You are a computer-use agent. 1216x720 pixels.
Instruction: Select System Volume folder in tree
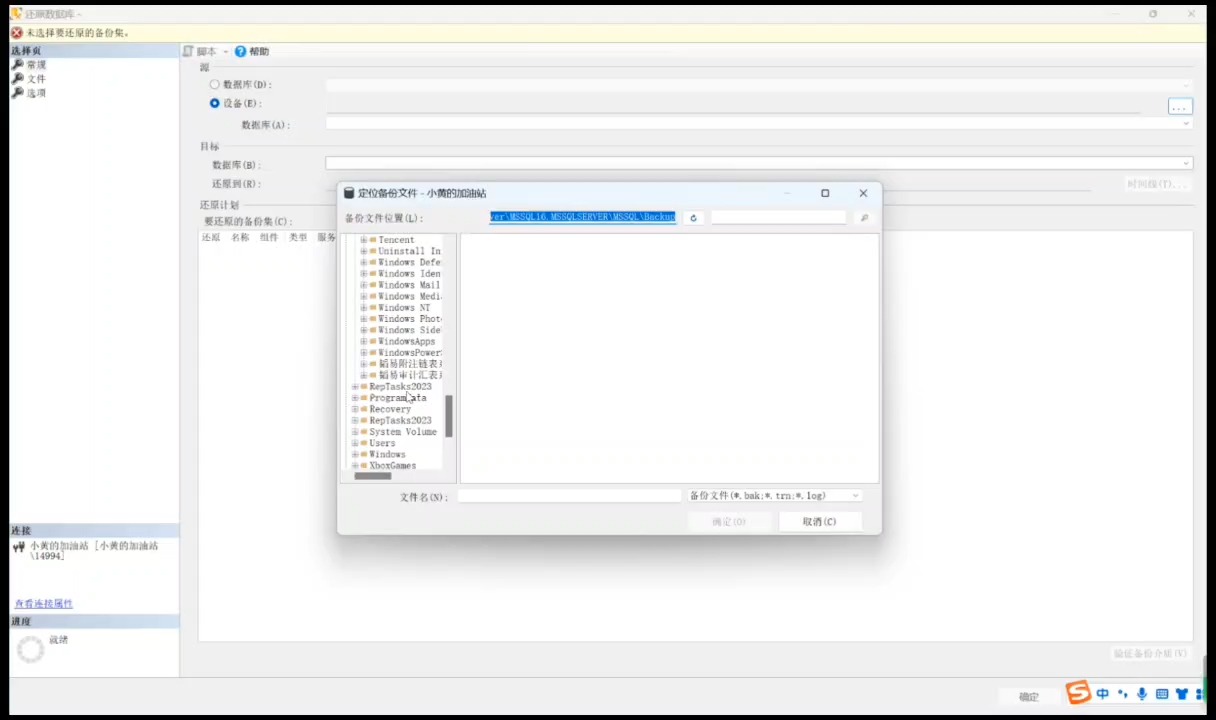403,432
